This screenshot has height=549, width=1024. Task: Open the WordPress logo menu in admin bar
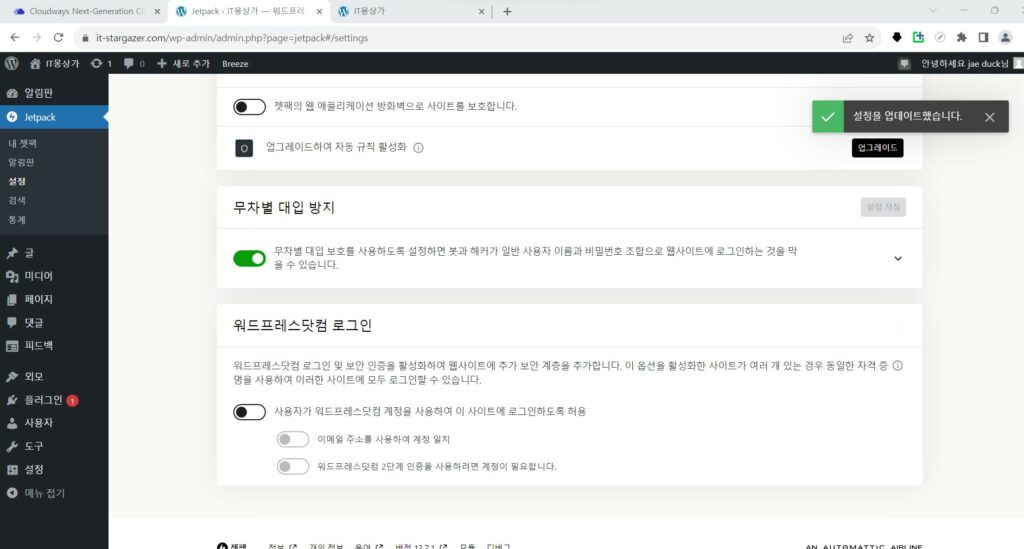tap(12, 63)
